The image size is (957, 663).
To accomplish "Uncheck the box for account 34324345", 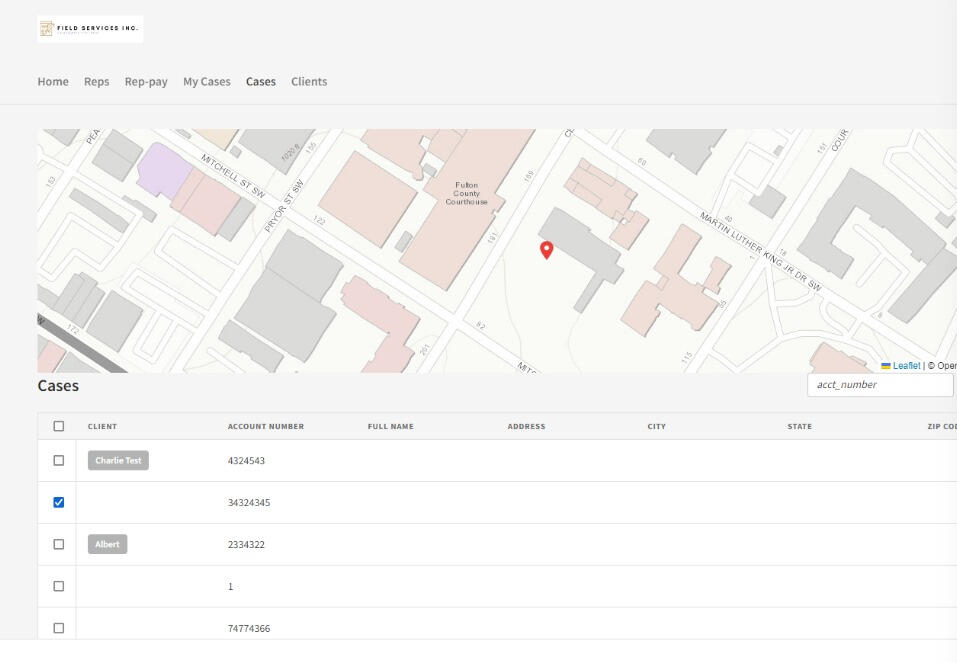I will (58, 503).
